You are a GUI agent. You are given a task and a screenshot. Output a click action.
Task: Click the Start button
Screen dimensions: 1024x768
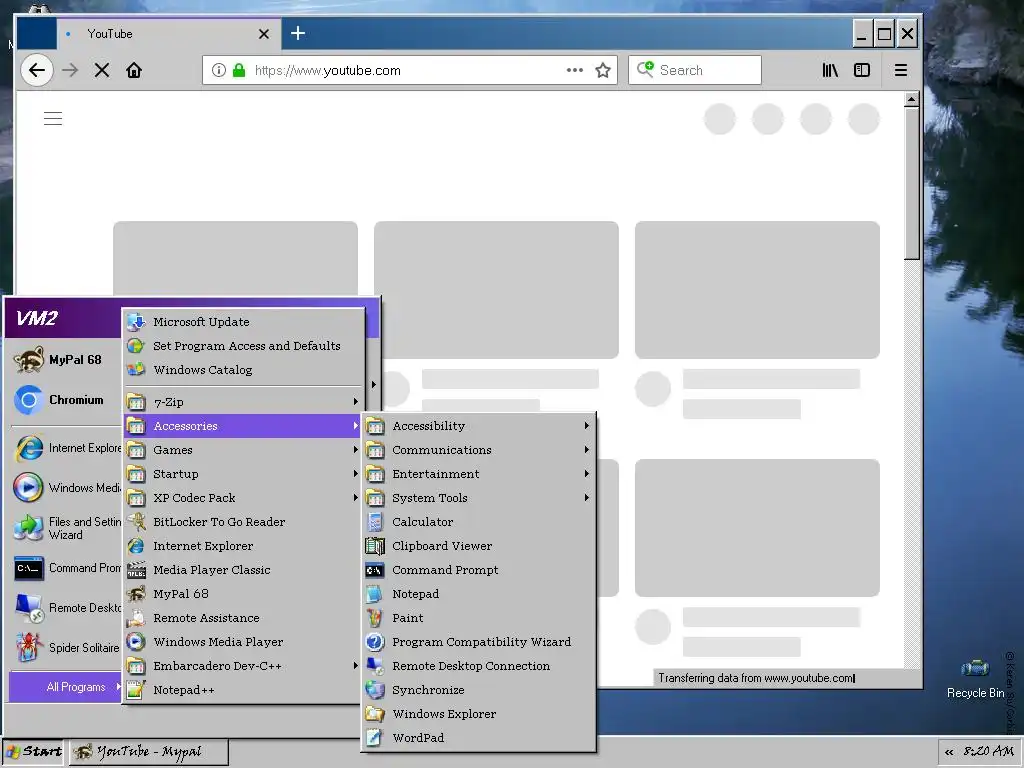point(34,752)
